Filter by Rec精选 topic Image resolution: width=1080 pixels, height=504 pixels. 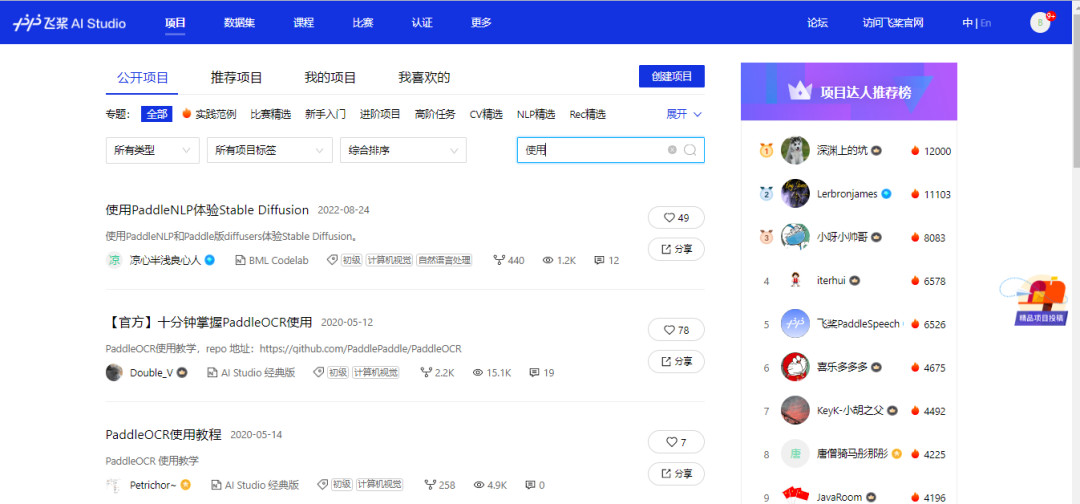(588, 114)
